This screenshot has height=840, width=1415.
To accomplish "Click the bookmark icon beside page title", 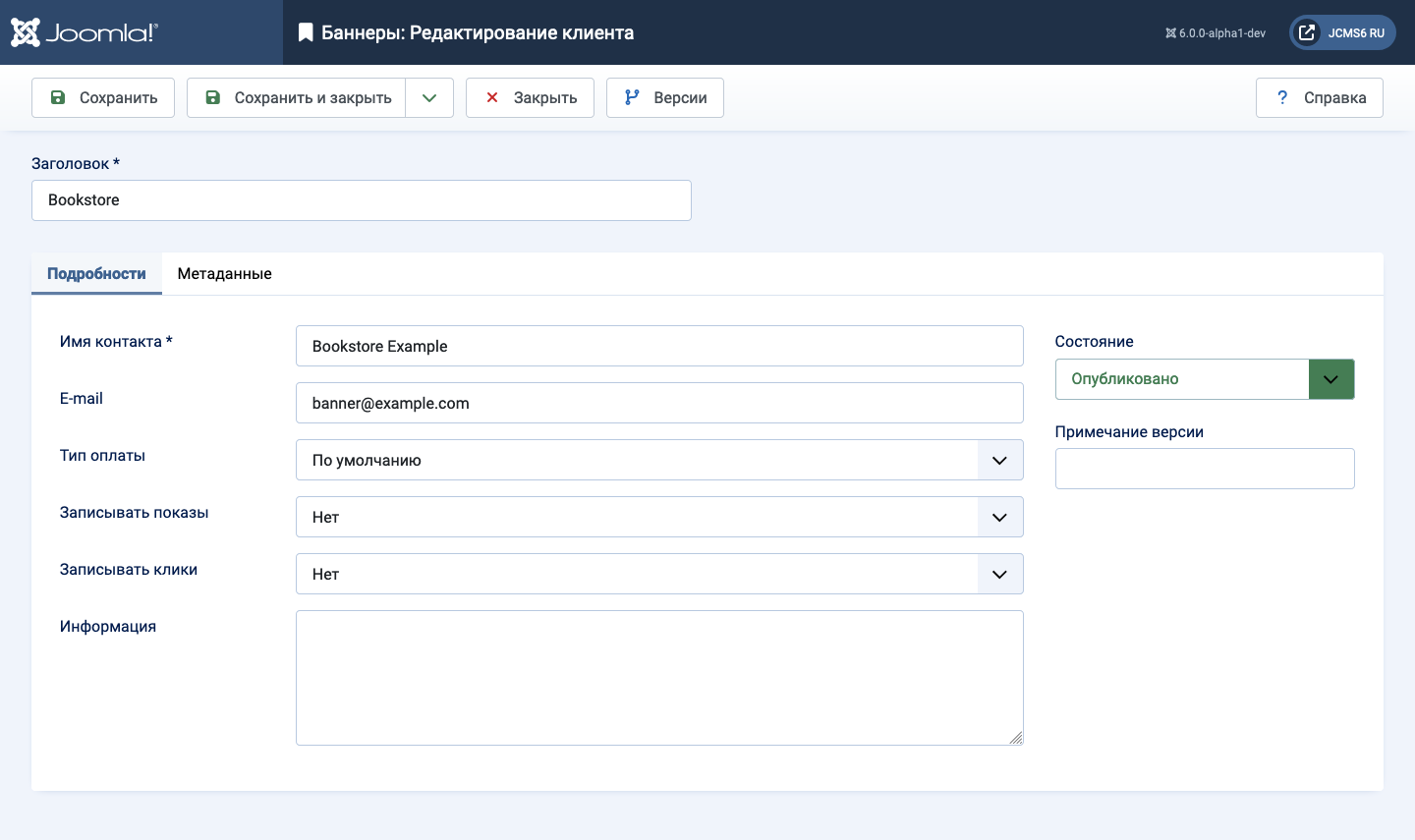I will click(306, 32).
